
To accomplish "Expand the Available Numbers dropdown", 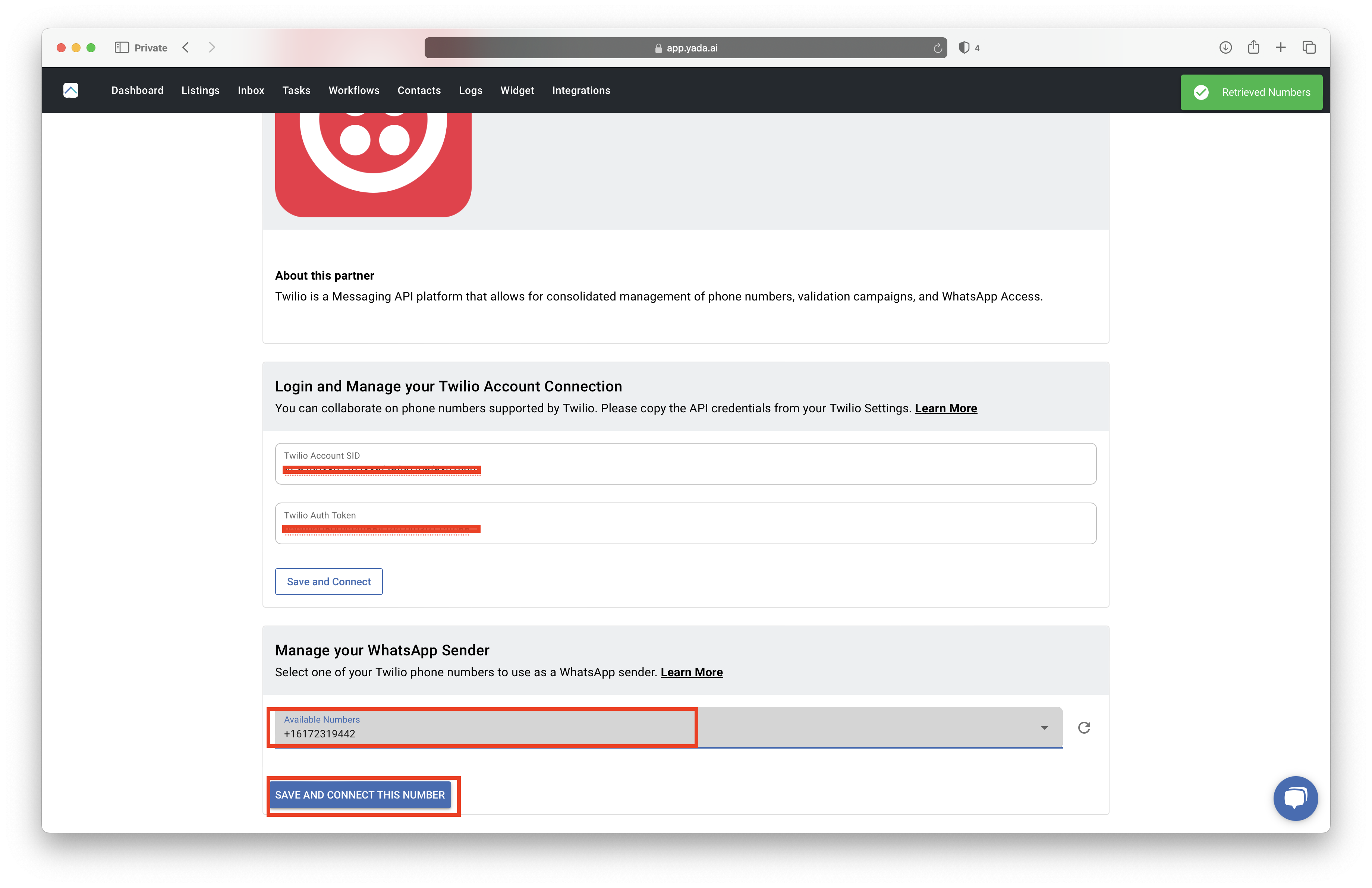I will (x=1044, y=728).
